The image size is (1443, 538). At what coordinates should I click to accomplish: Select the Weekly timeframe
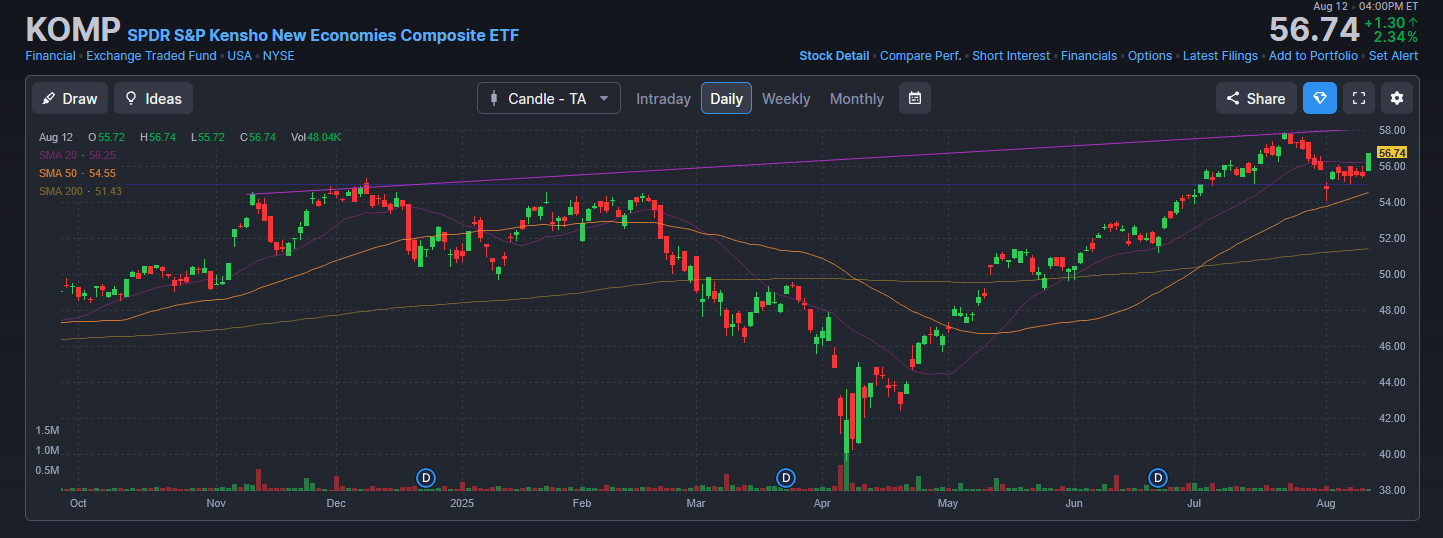(786, 98)
